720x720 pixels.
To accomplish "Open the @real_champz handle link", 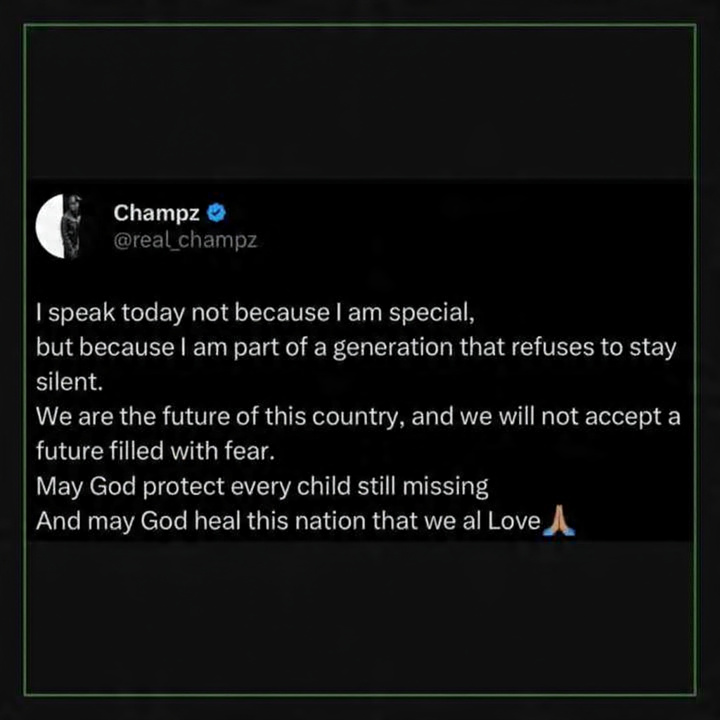I will (x=185, y=241).
